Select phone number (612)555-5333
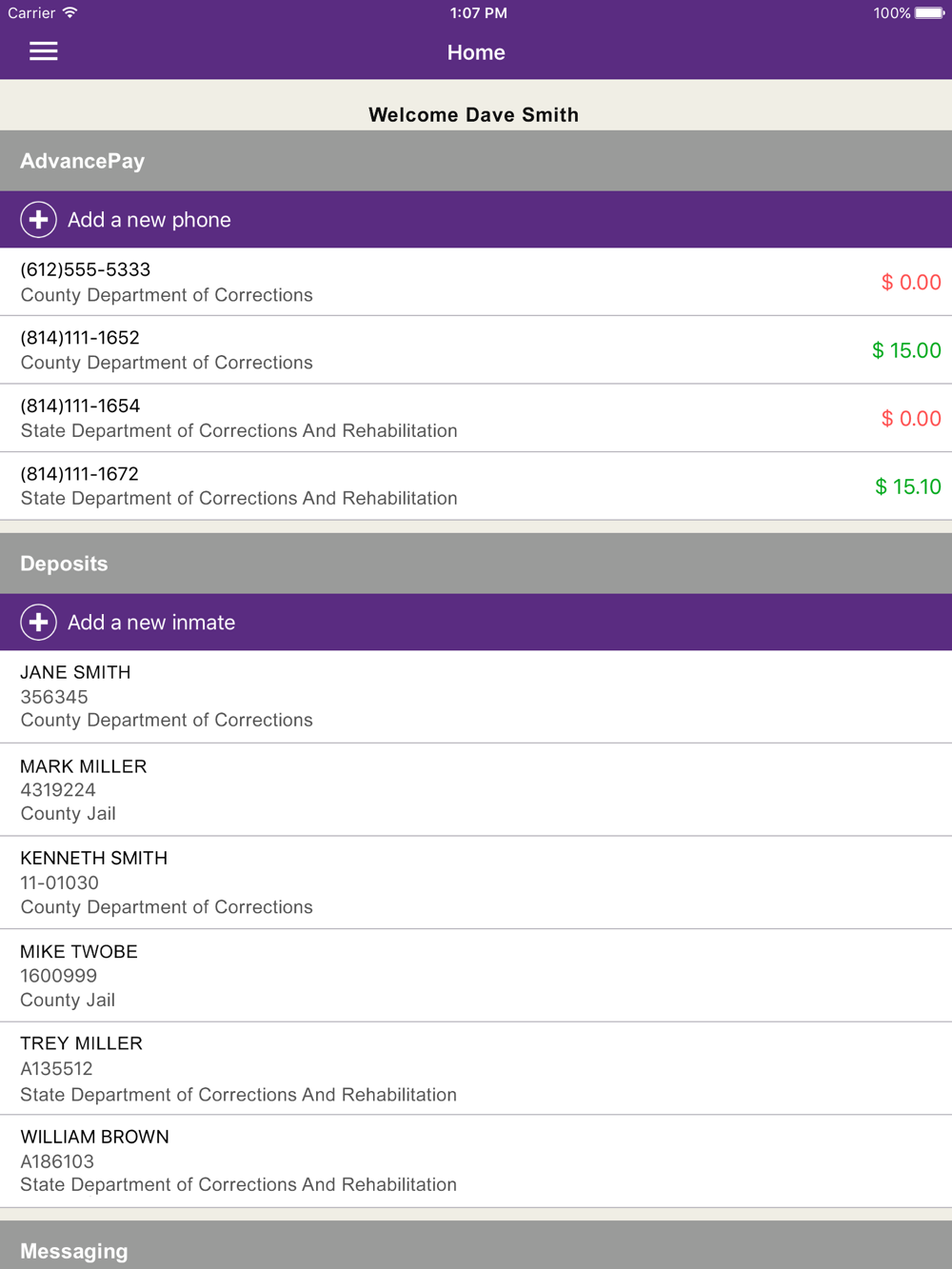 coord(86,270)
